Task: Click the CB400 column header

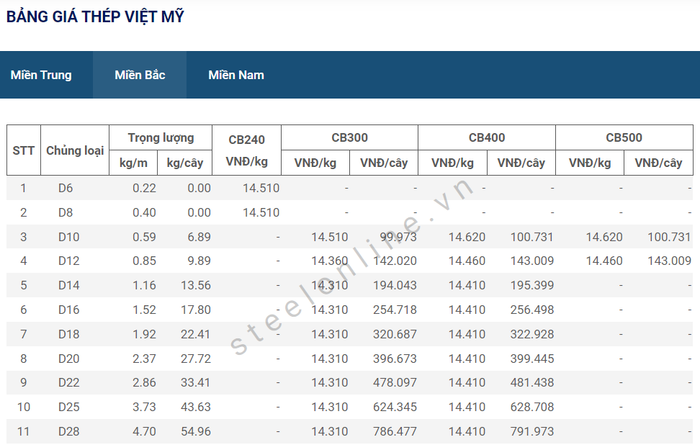Action: [x=486, y=138]
